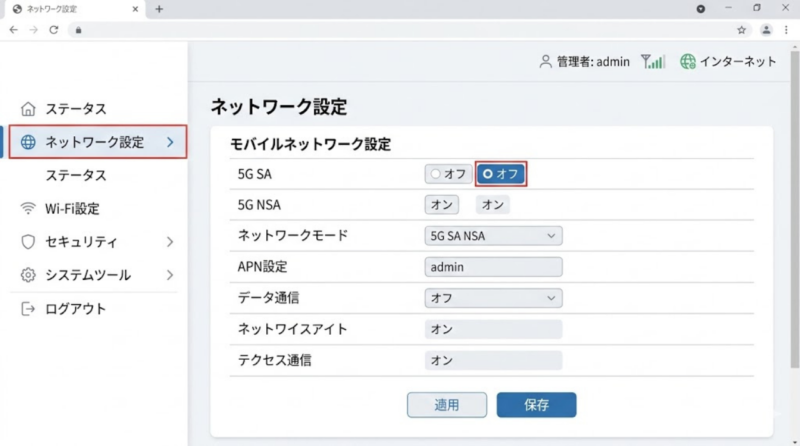Screen dimensions: 800x446
Task: Click the shield icon beside セキュリティ
Action: coord(28,241)
